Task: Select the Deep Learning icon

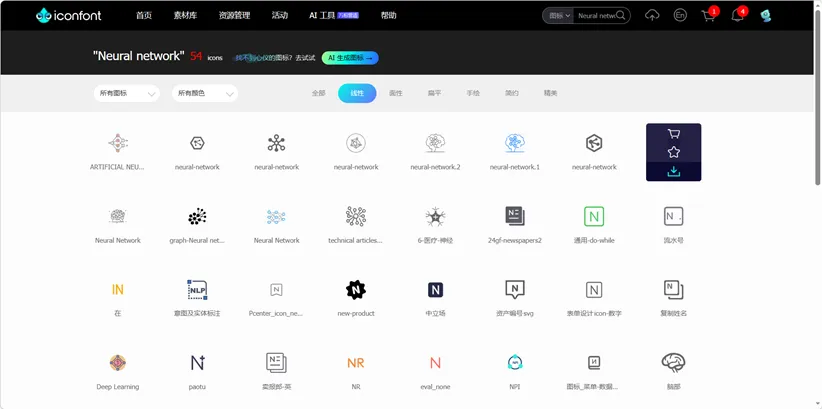Action: [x=117, y=363]
